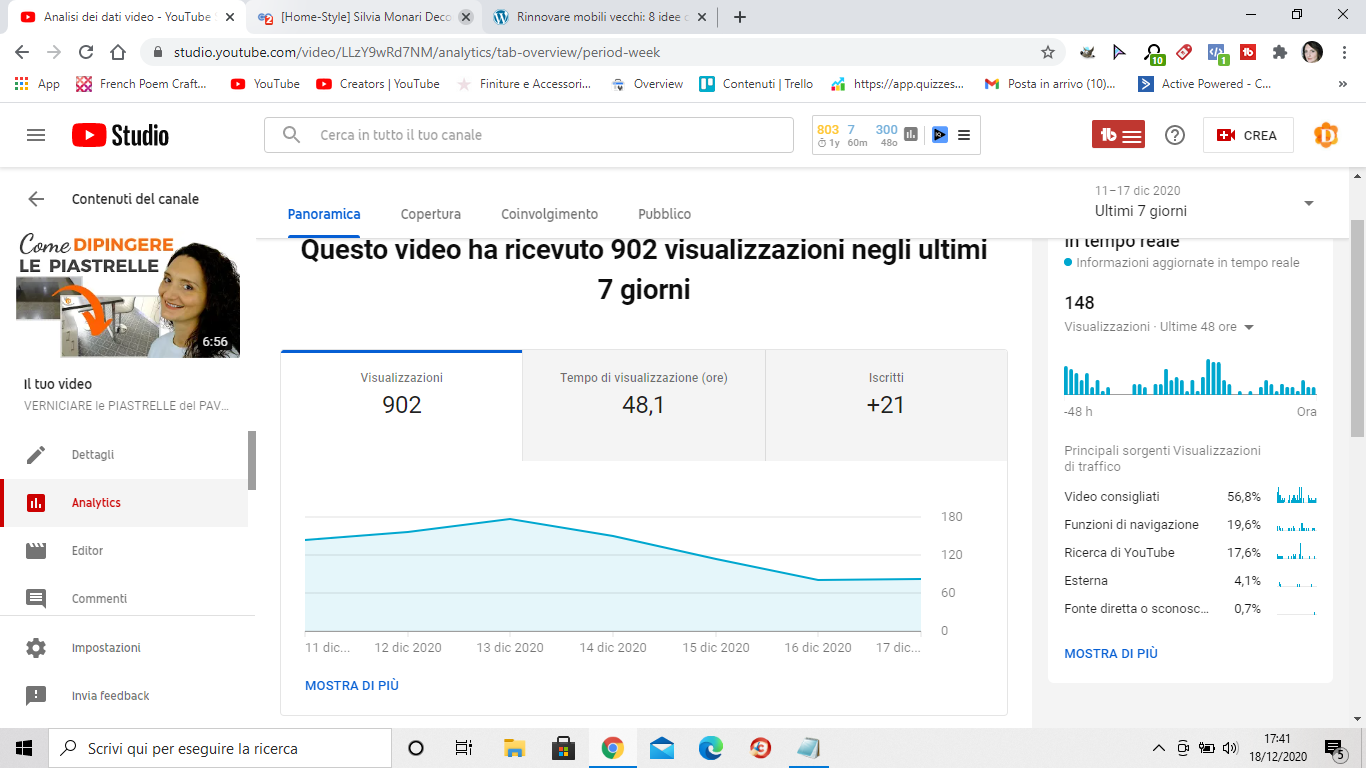The height and width of the screenshot is (768, 1366).
Task: Open File Explorer from the taskbar
Action: click(514, 748)
